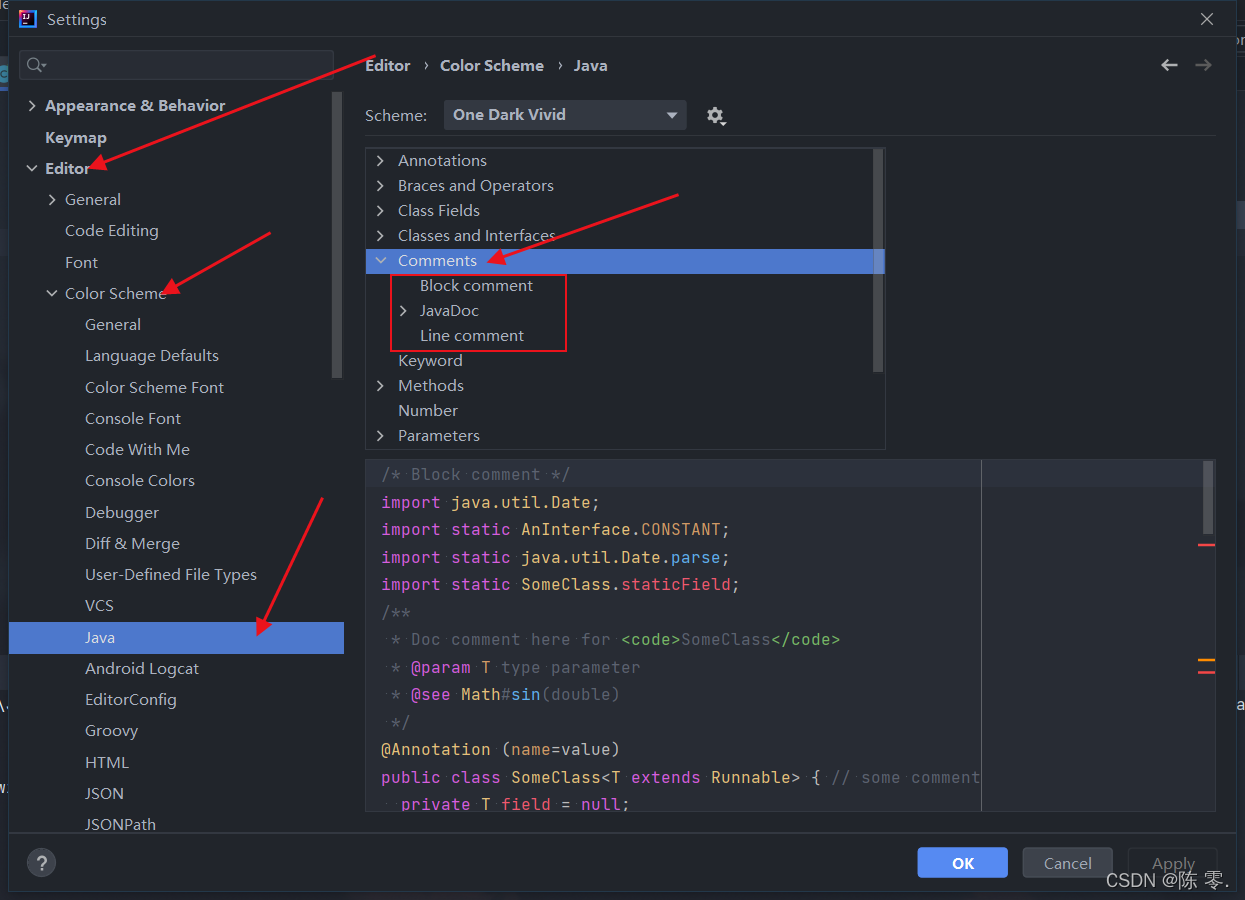Close the Settings dialog

[x=1207, y=19]
